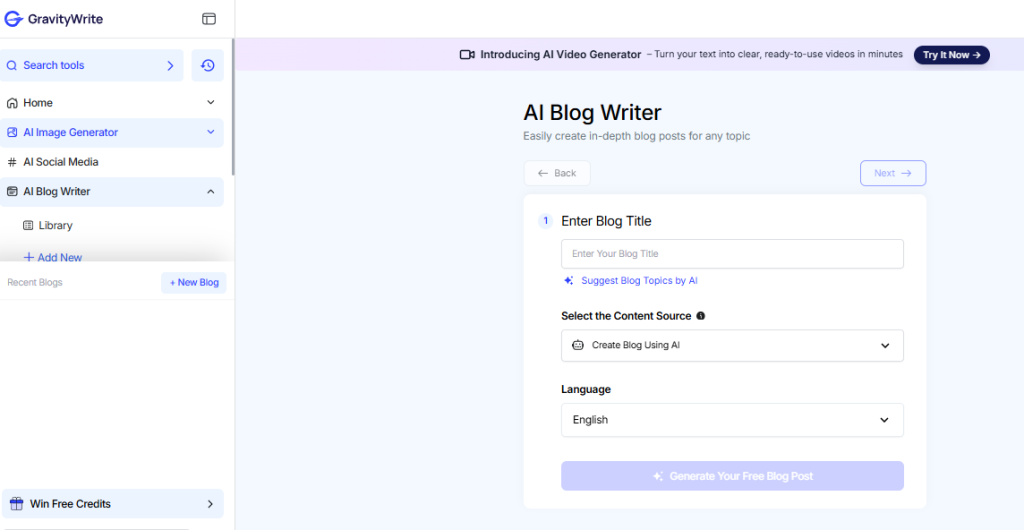Click the gift icon for free credits
Viewport: 1024px width, 530px height.
pyautogui.click(x=14, y=504)
